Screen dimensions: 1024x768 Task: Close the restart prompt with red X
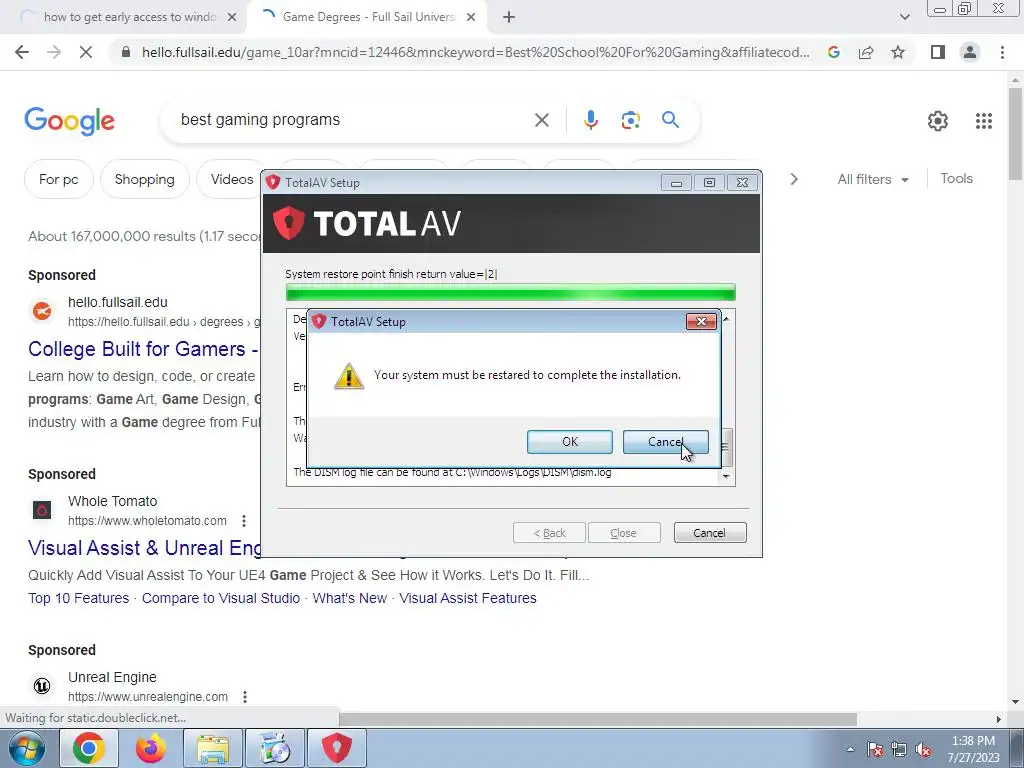[x=701, y=321]
